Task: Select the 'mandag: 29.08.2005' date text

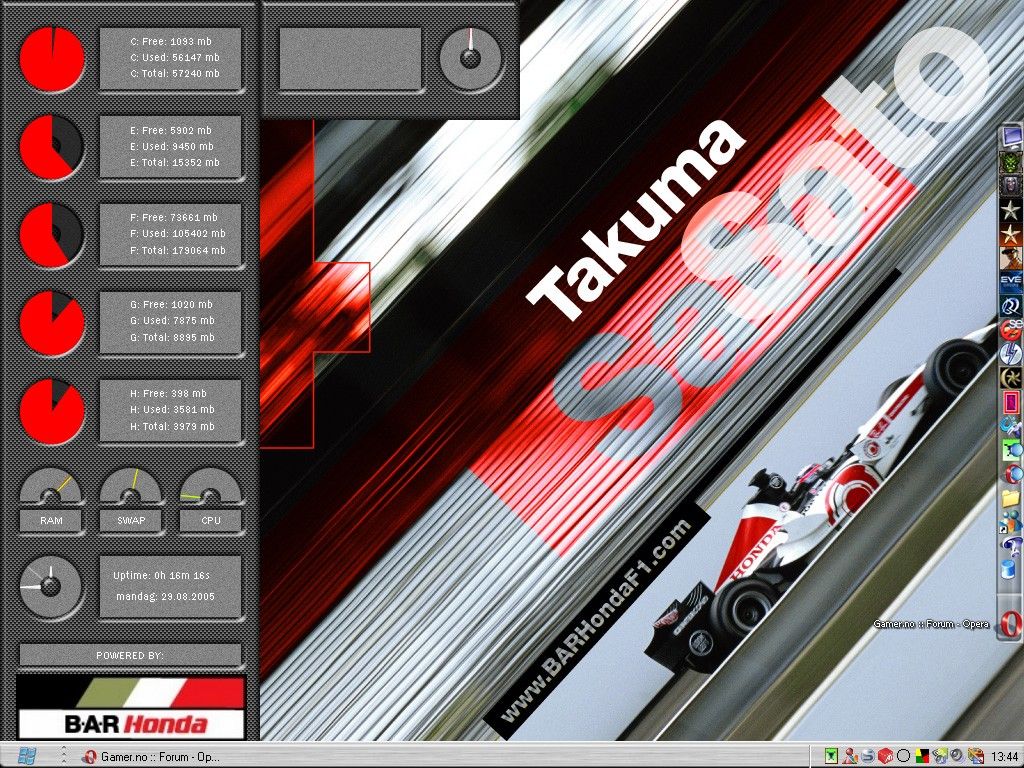Action: pos(165,596)
